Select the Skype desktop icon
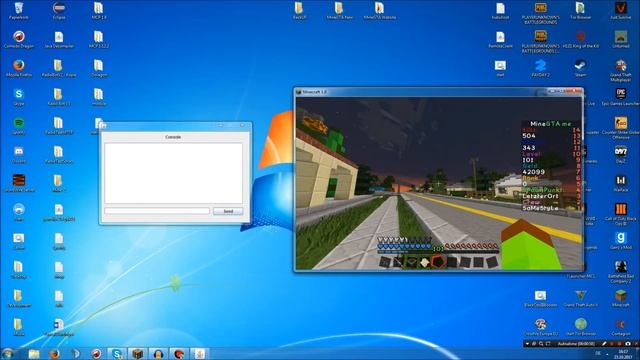The image size is (640, 360). coord(19,97)
